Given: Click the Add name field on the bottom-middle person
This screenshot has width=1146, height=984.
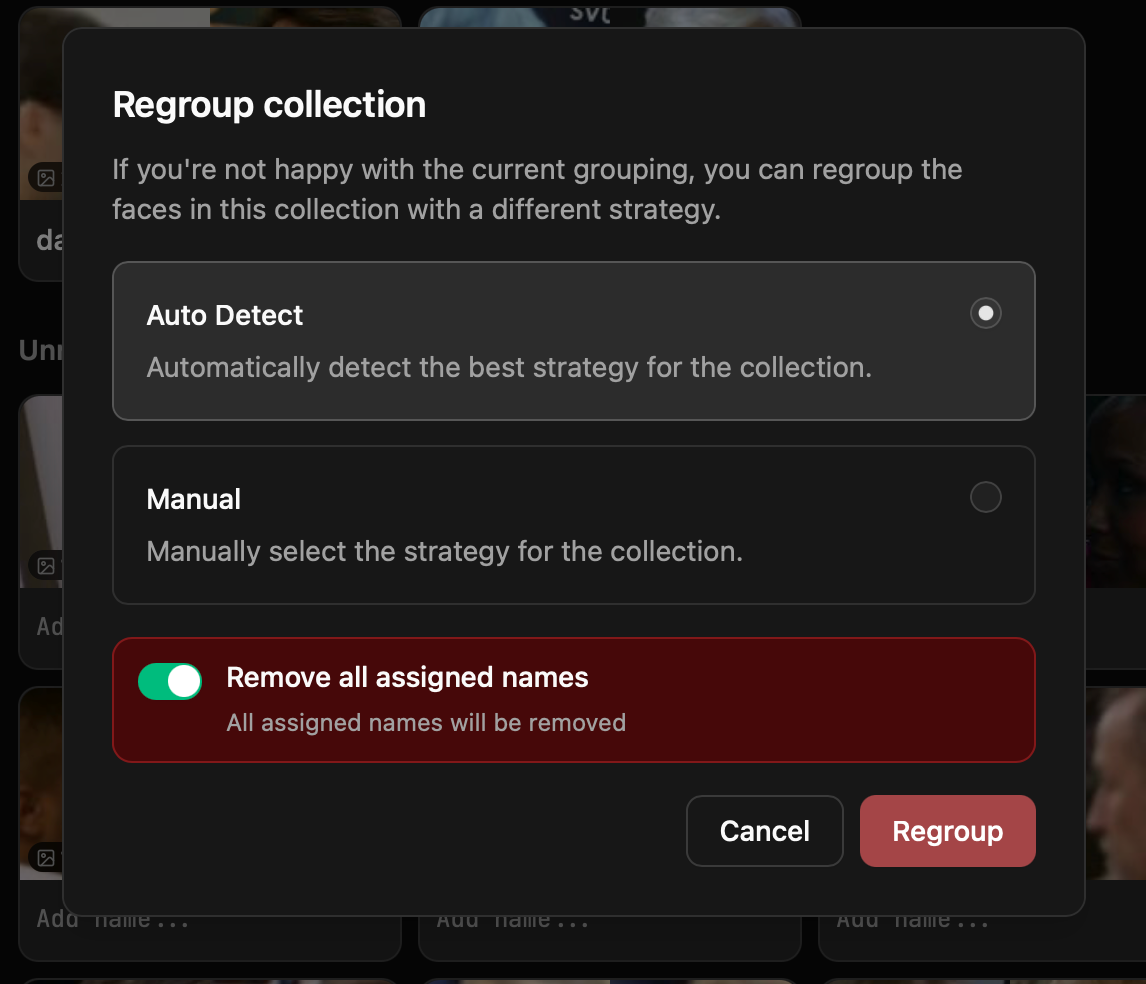Looking at the screenshot, I should [x=512, y=918].
